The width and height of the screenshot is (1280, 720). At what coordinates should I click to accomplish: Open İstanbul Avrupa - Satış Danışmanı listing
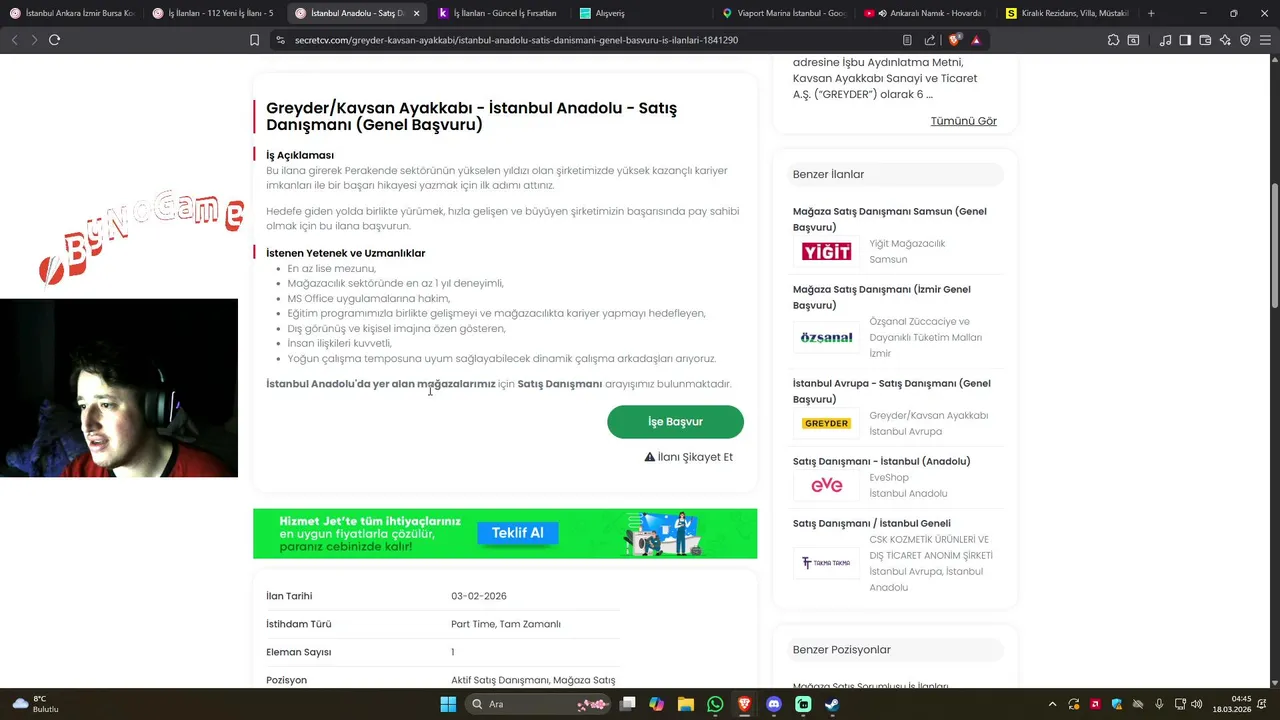coord(891,391)
